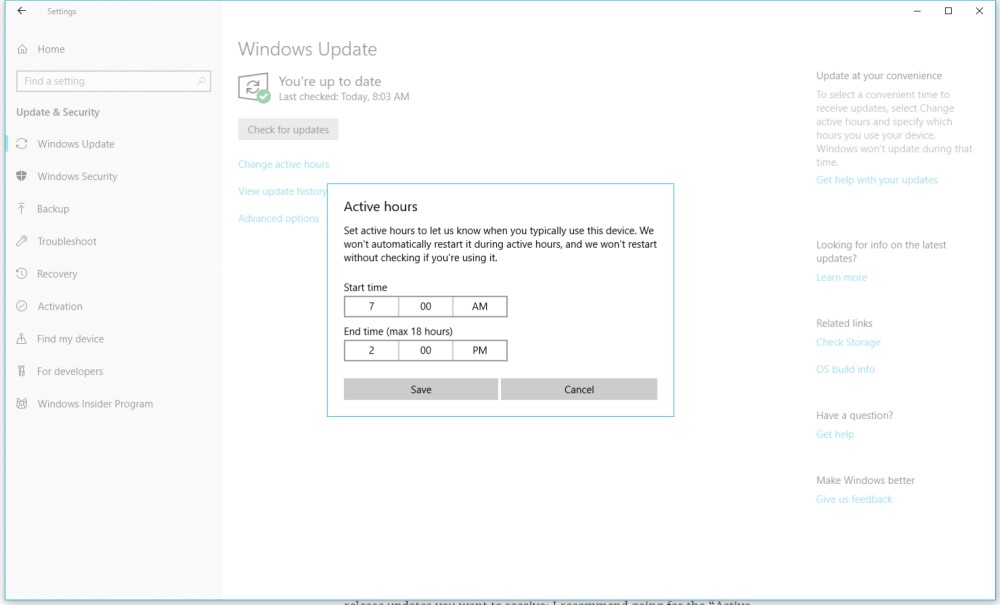1000x605 pixels.
Task: Open the Find my device section
Action: [x=70, y=339]
